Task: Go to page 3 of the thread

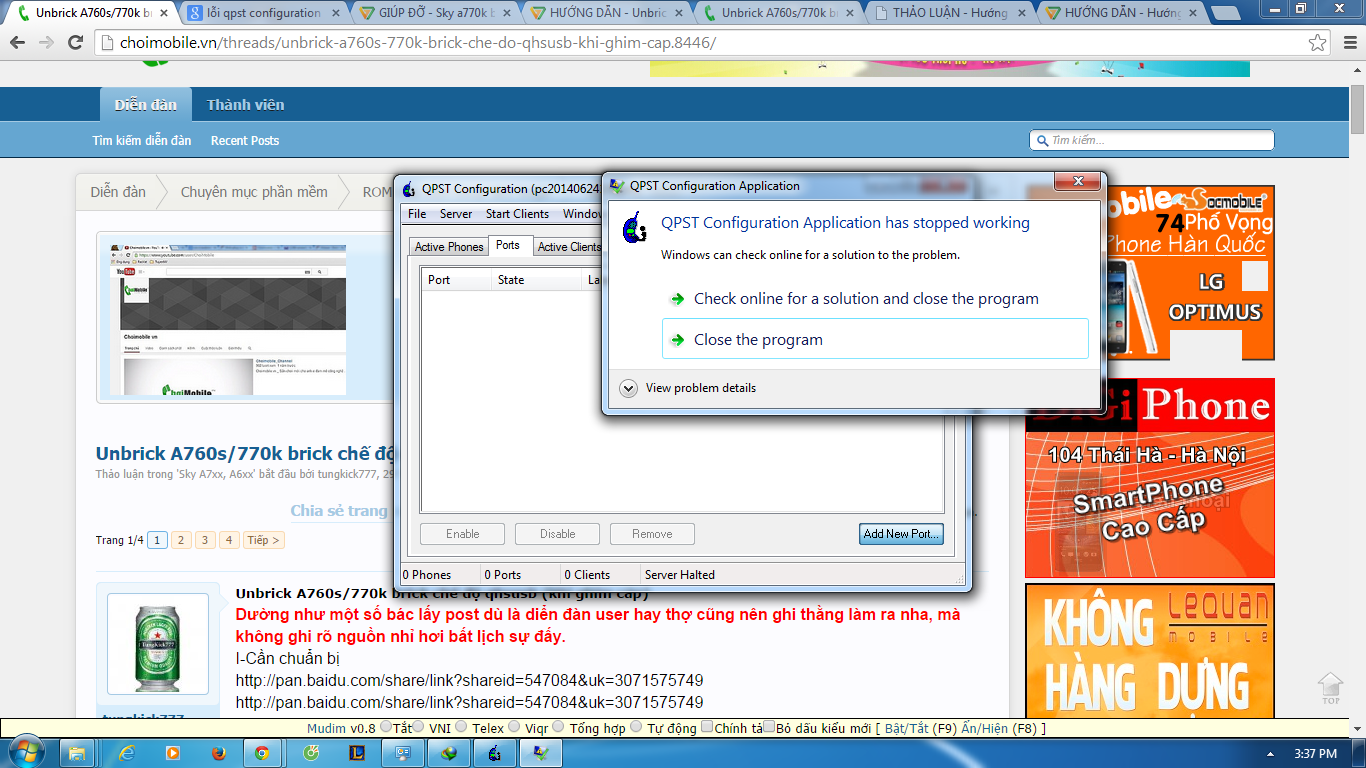Action: (205, 540)
